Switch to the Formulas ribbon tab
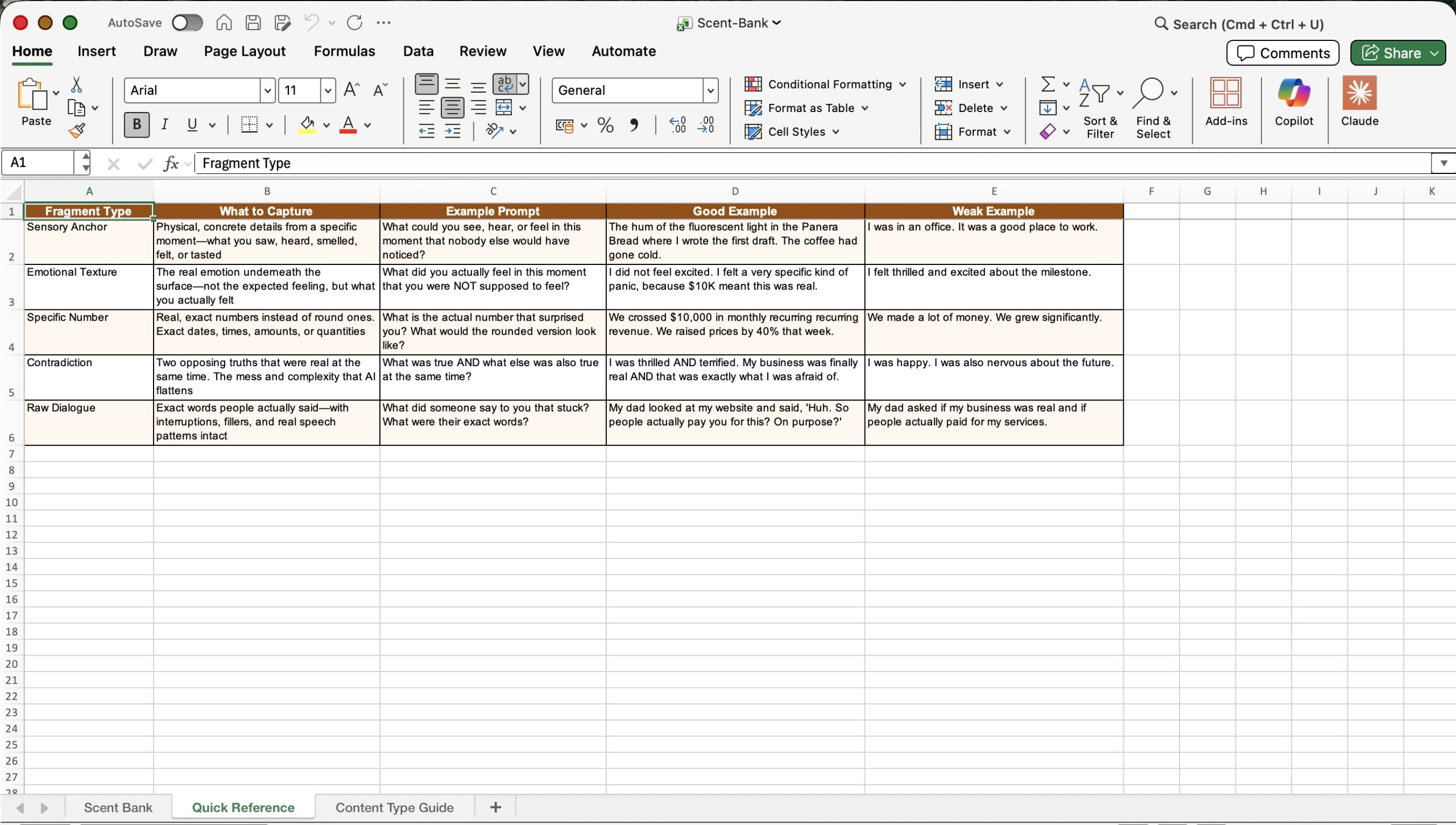 [344, 51]
